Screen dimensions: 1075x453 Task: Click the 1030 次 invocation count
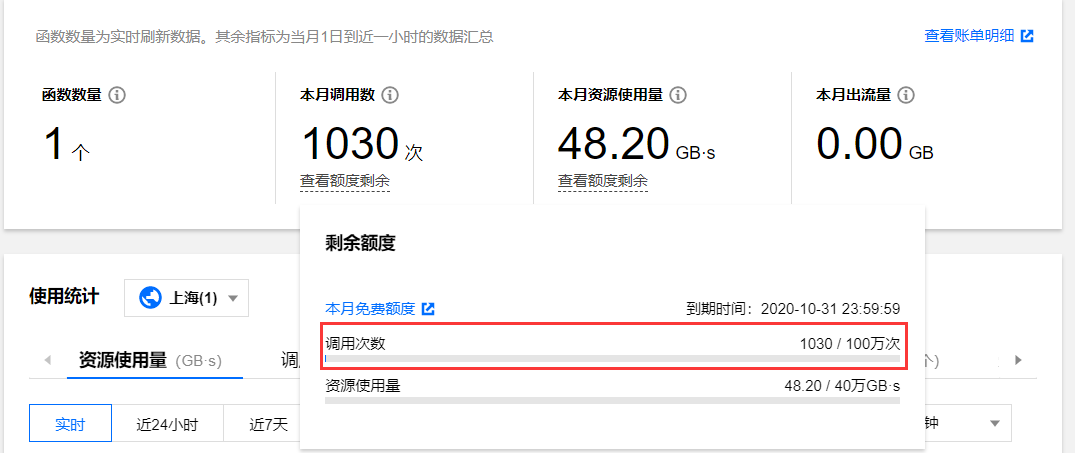point(363,145)
